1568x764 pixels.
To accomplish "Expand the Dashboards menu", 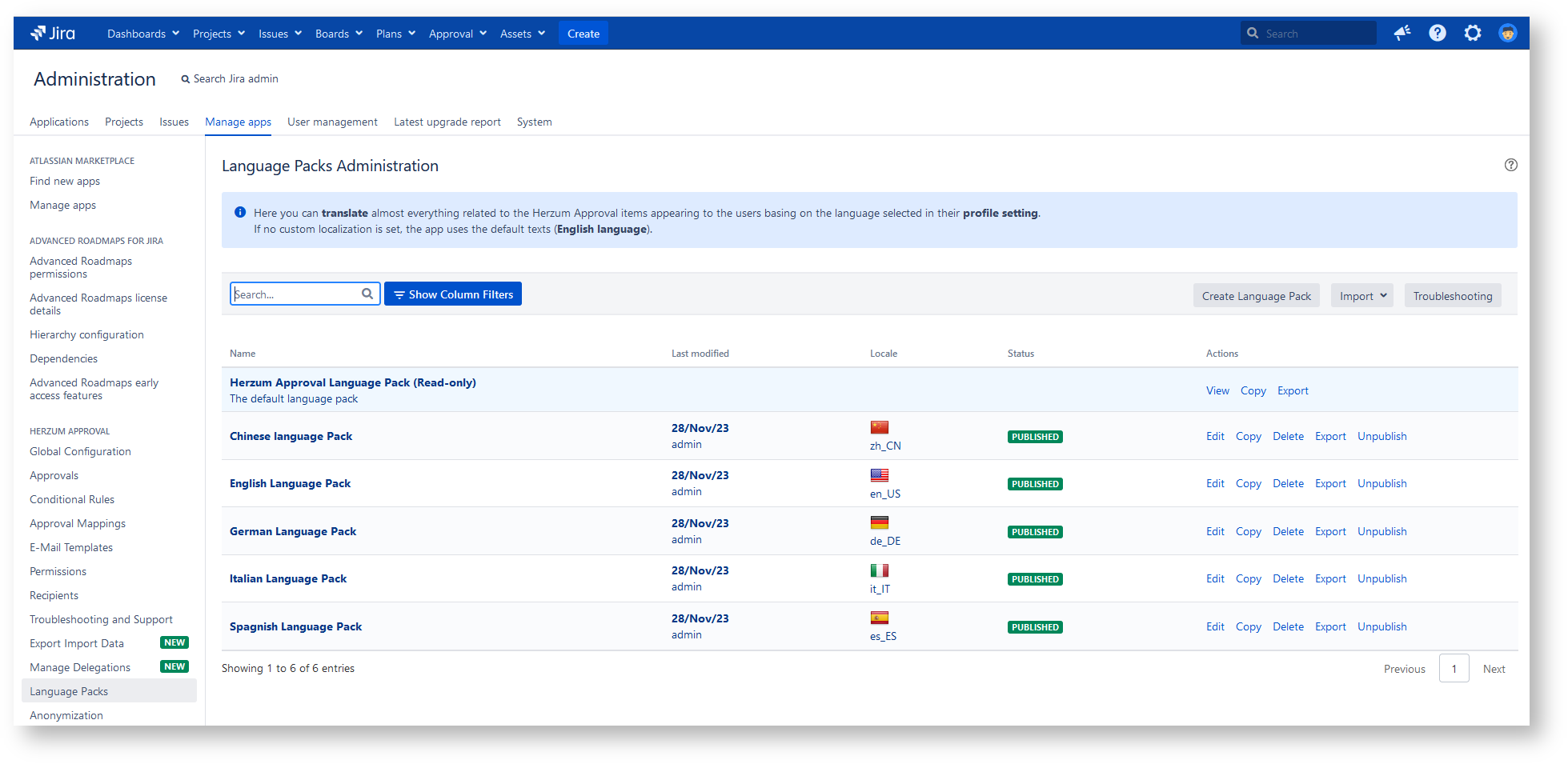I will tap(143, 34).
